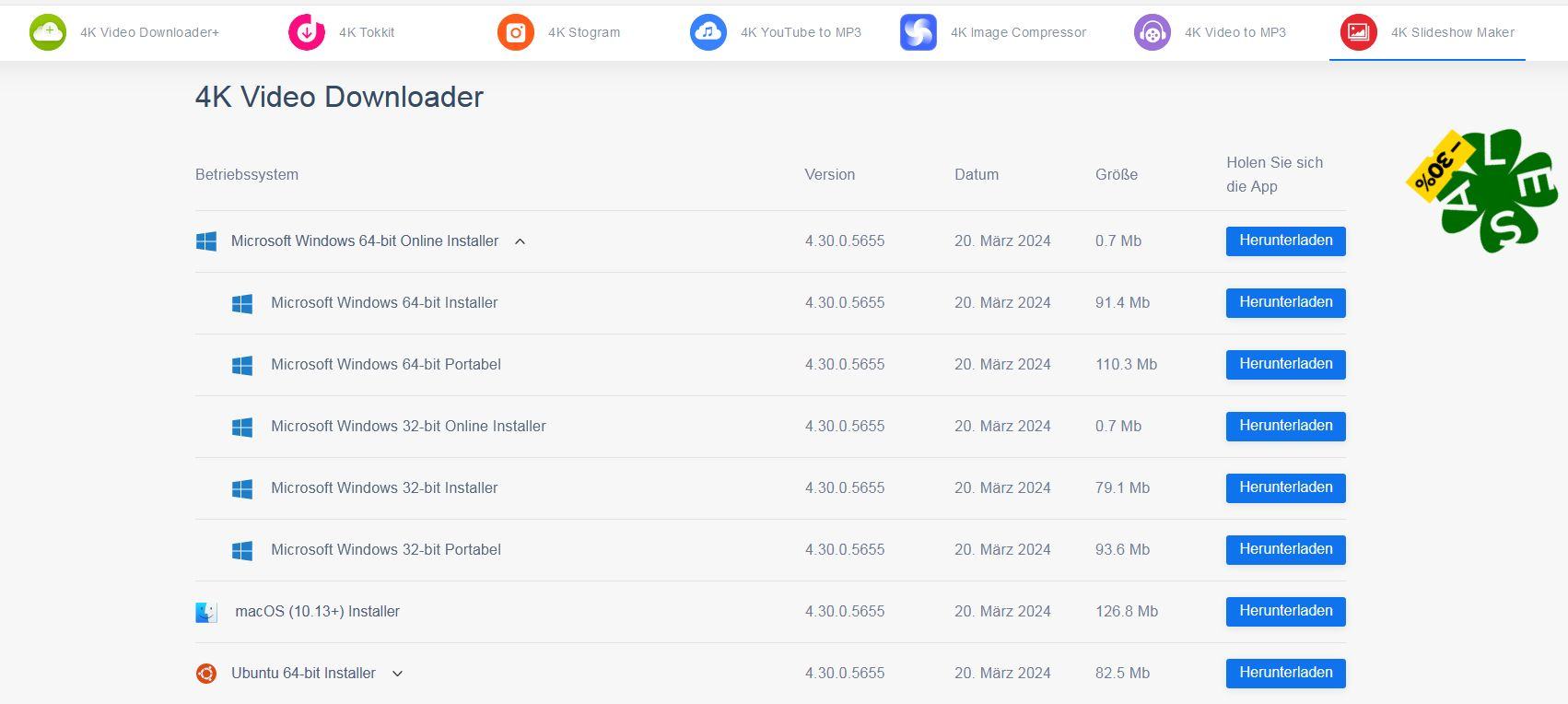Download the Windows 64-bit Installer
The width and height of the screenshot is (1568, 704).
1285,303
